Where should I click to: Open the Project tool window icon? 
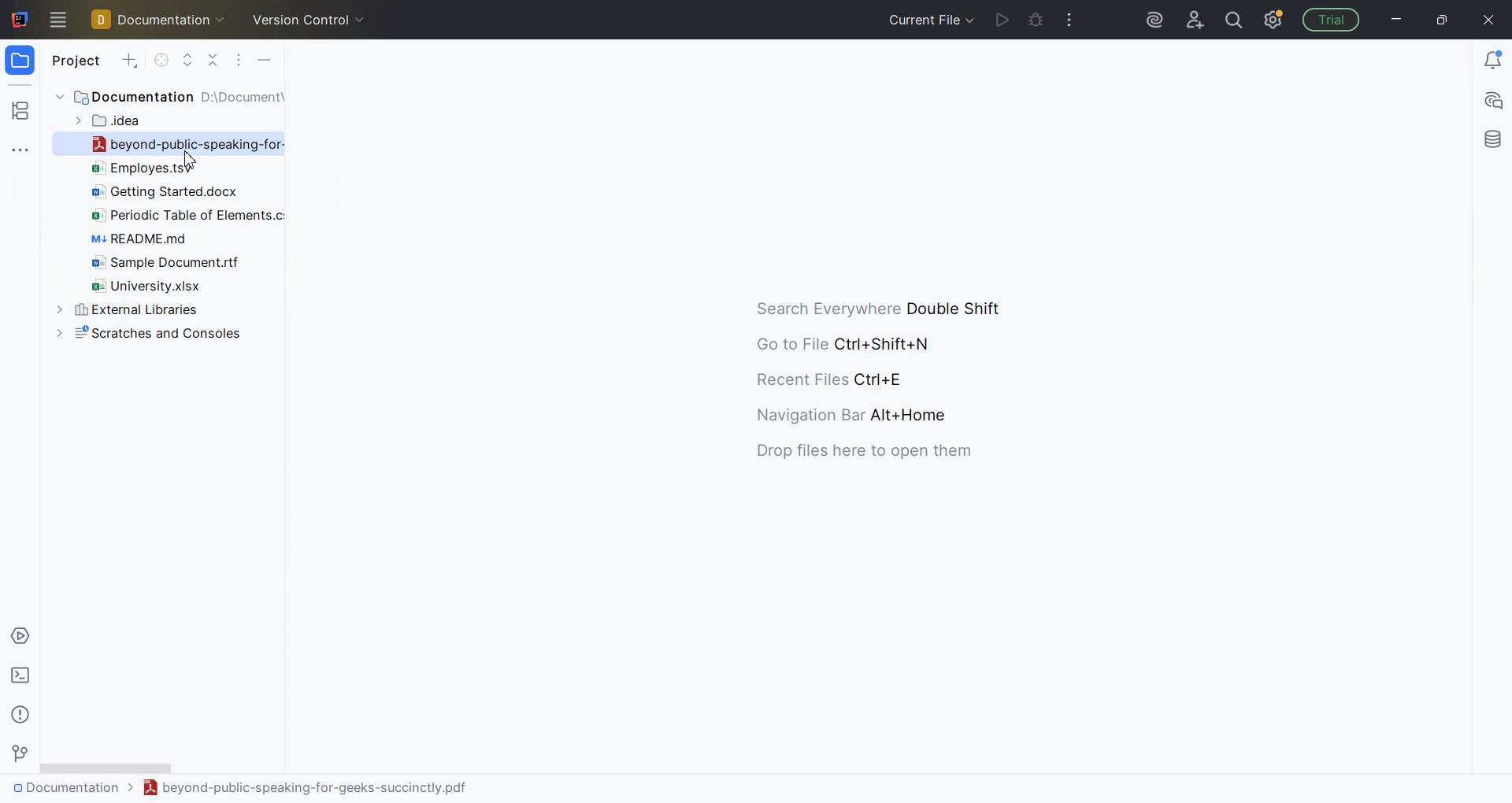20,61
